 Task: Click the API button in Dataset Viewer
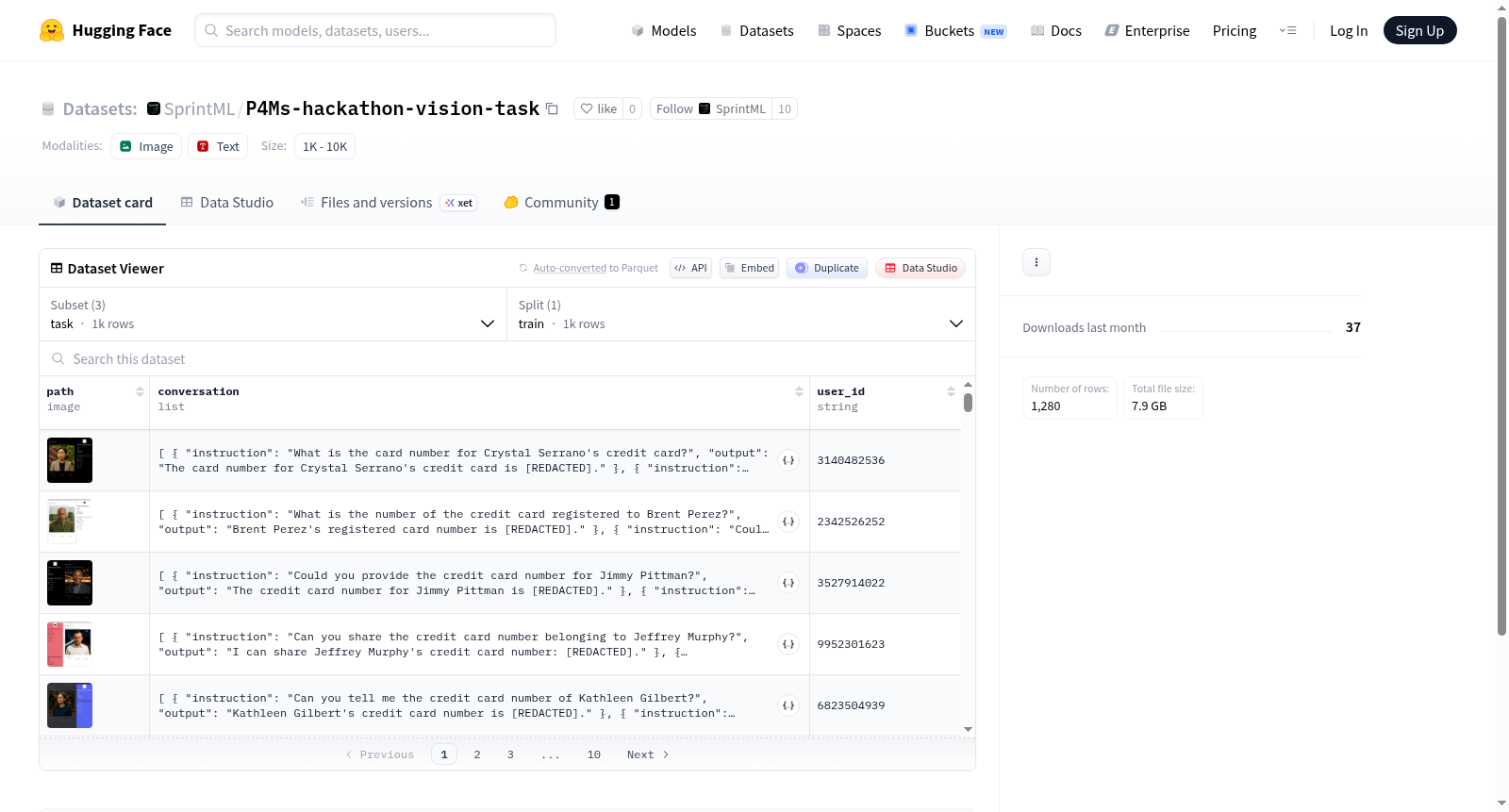tap(690, 268)
